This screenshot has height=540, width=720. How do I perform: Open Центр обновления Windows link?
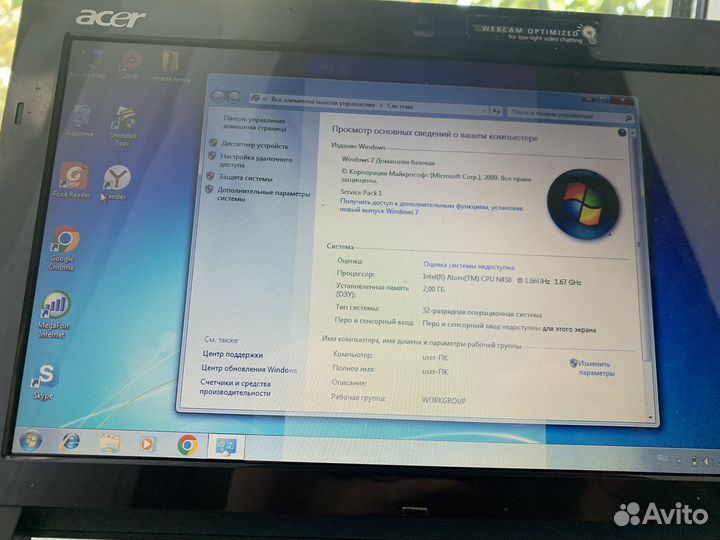249,369
